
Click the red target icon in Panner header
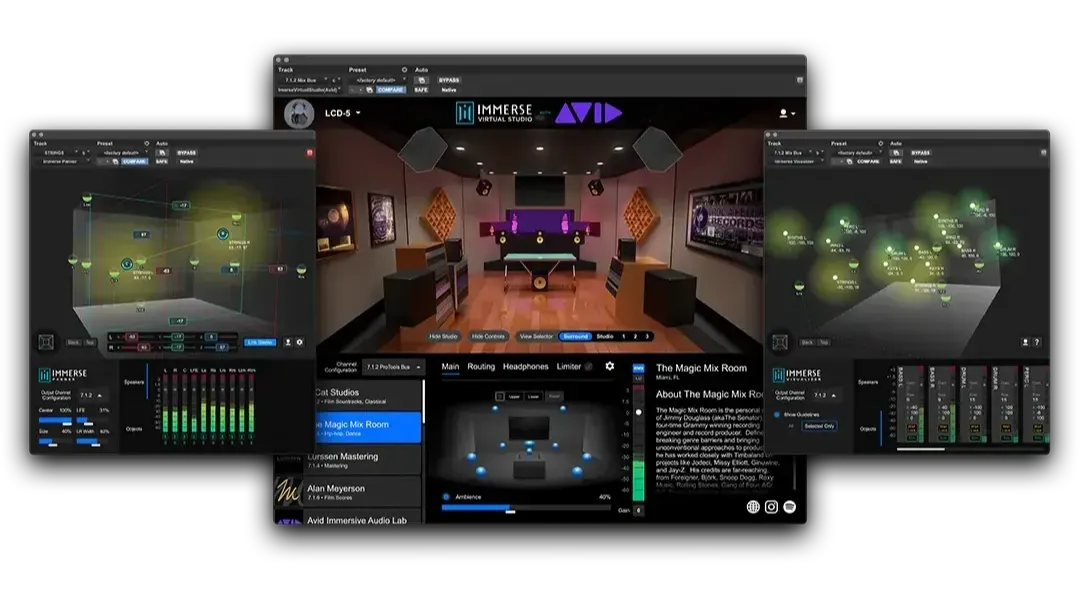pyautogui.click(x=310, y=152)
